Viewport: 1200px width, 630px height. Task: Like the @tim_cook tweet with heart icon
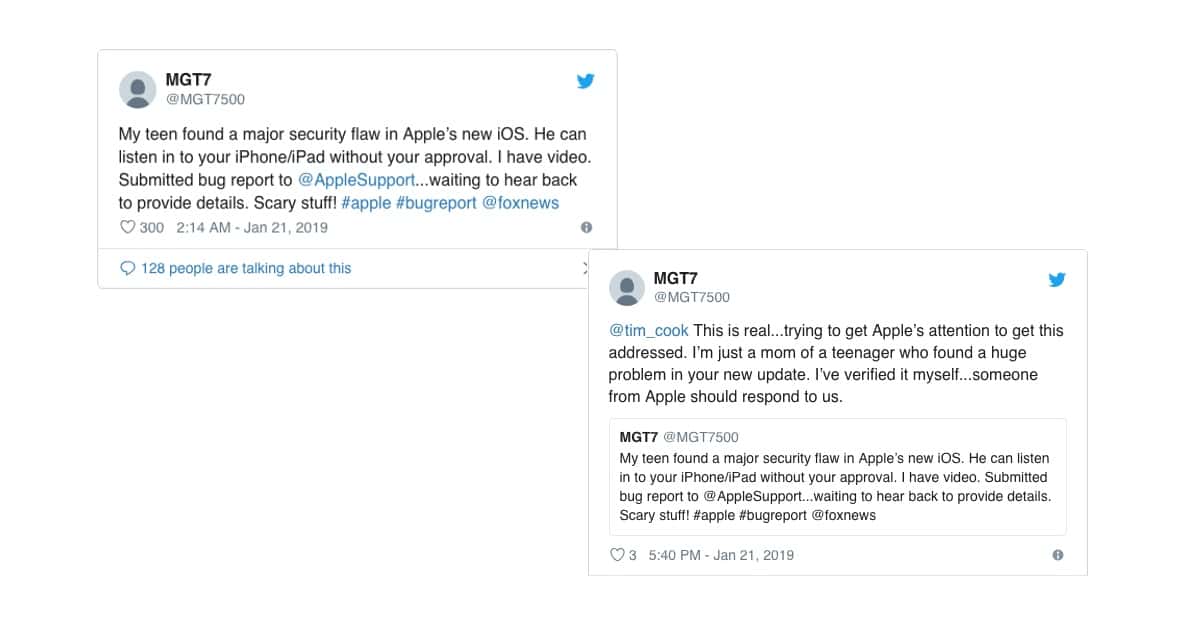(x=617, y=555)
